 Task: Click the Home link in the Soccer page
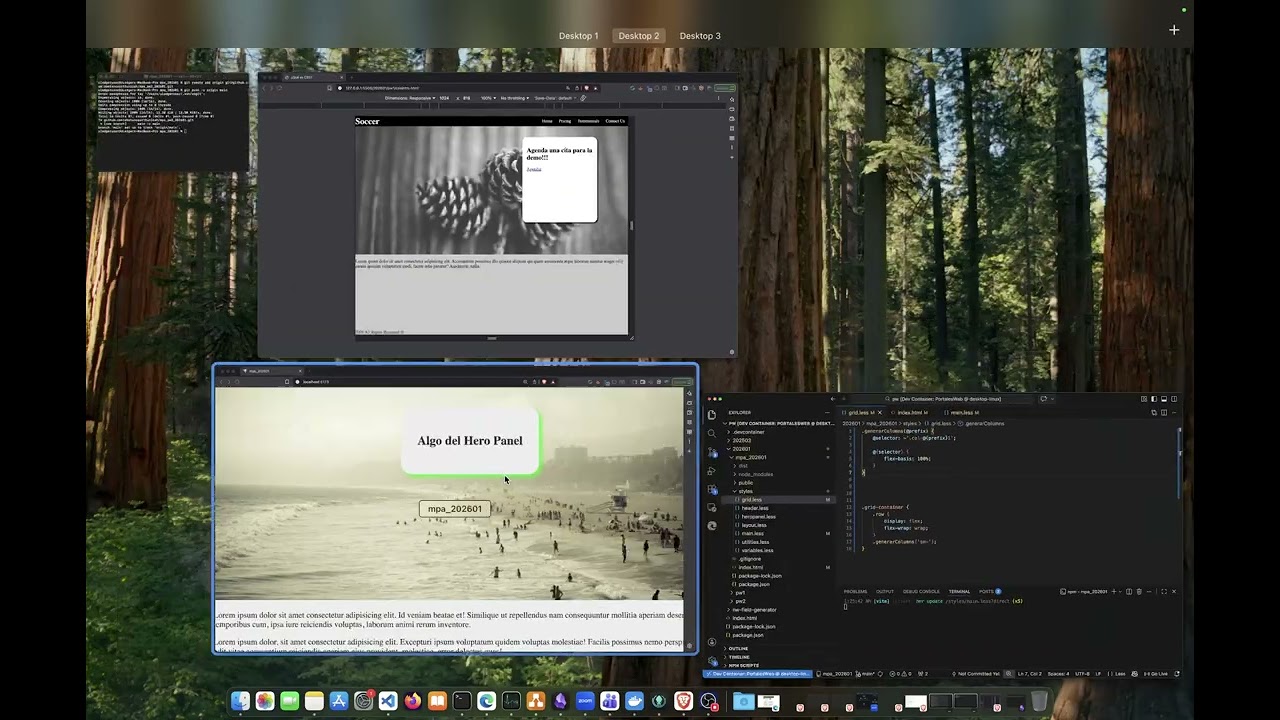(547, 121)
